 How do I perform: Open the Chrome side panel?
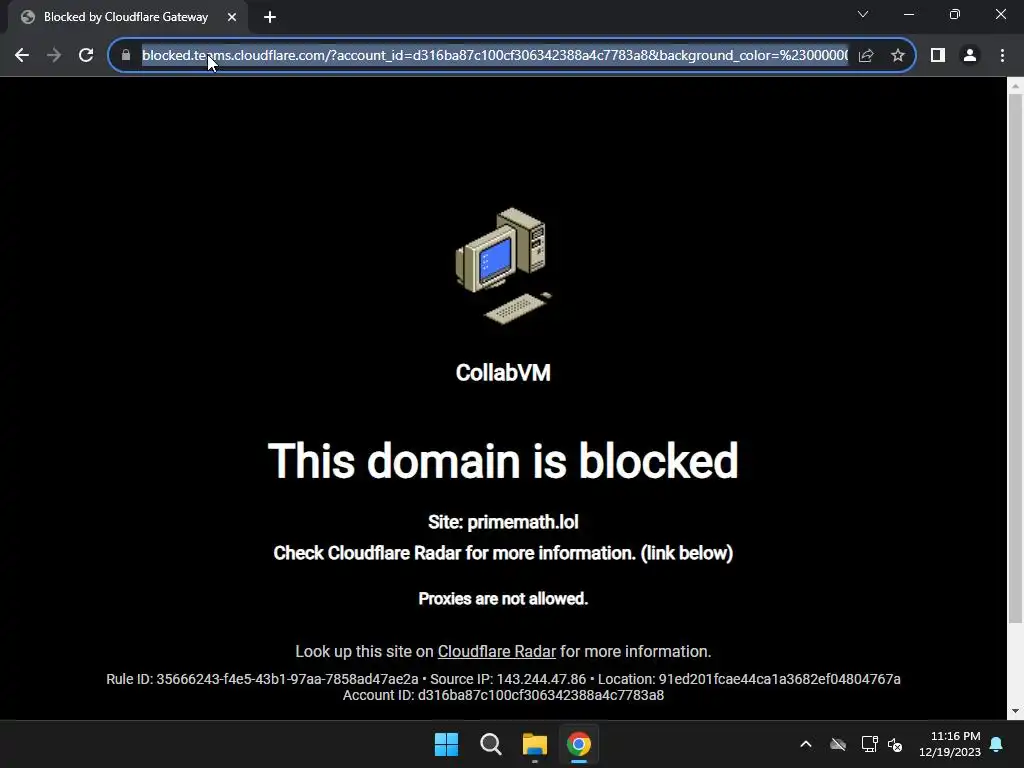pyautogui.click(x=938, y=56)
